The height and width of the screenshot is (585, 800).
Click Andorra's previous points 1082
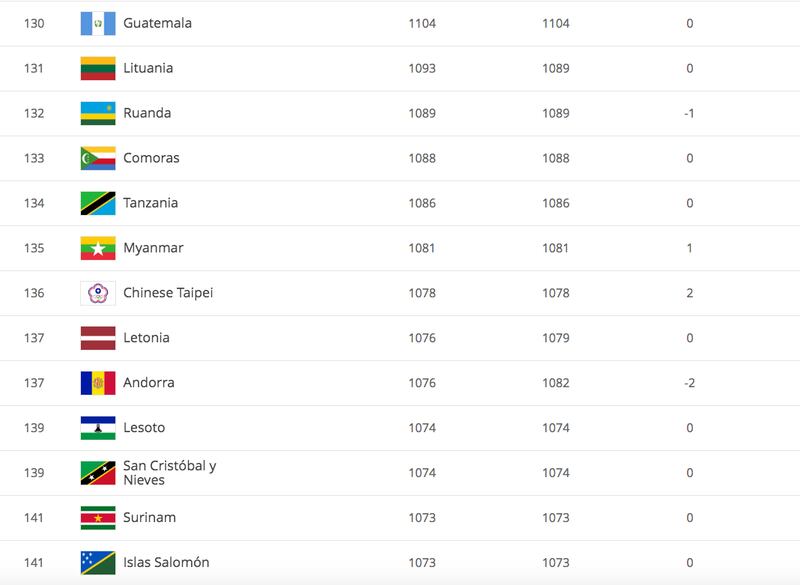click(x=556, y=383)
